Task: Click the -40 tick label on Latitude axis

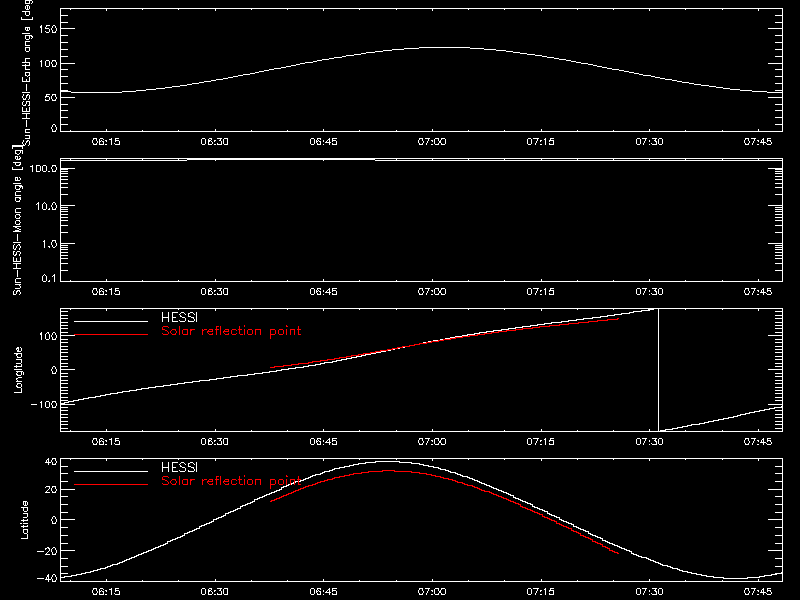Action: click(x=47, y=579)
